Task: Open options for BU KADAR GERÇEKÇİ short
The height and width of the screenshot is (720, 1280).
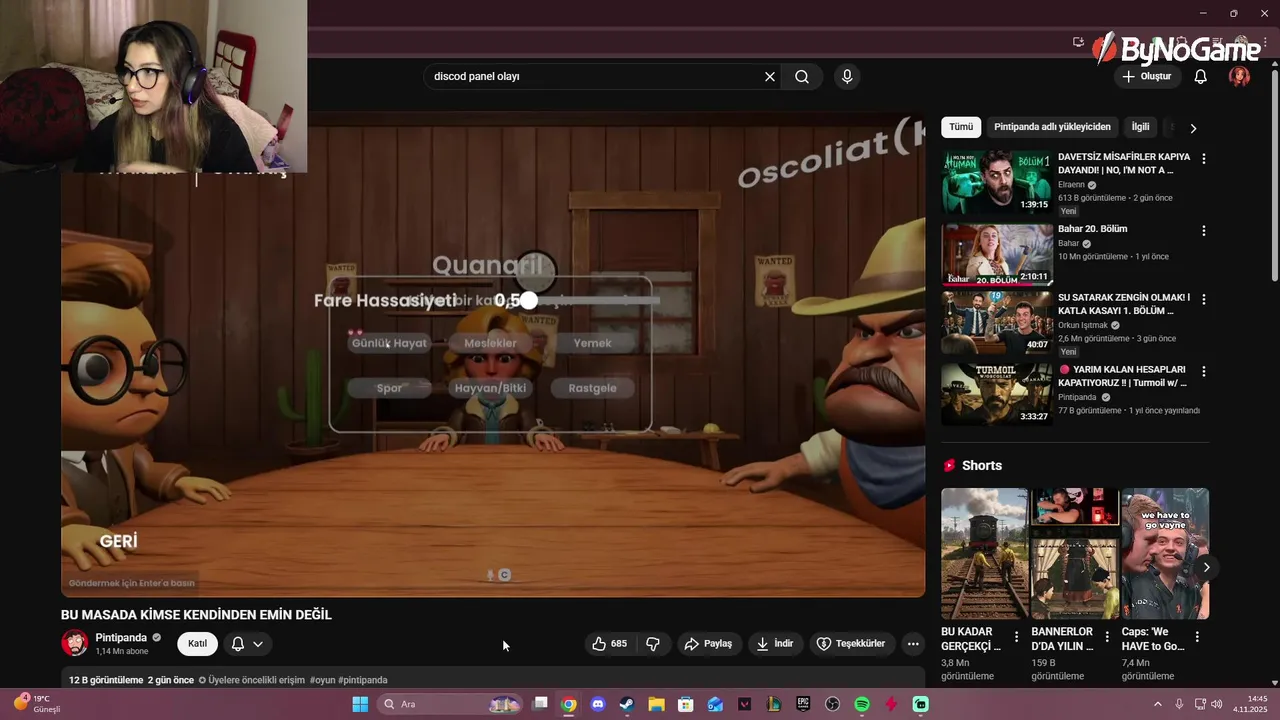Action: click(x=1017, y=637)
